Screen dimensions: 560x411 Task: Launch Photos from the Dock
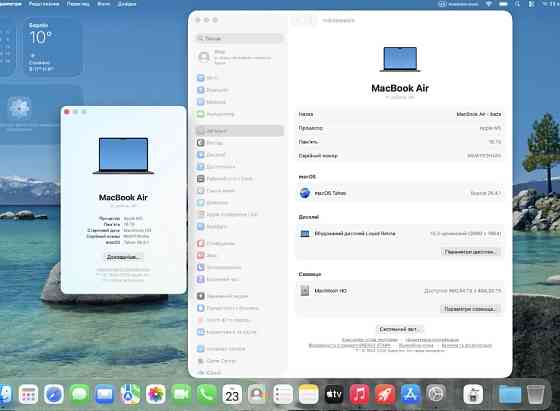click(156, 395)
